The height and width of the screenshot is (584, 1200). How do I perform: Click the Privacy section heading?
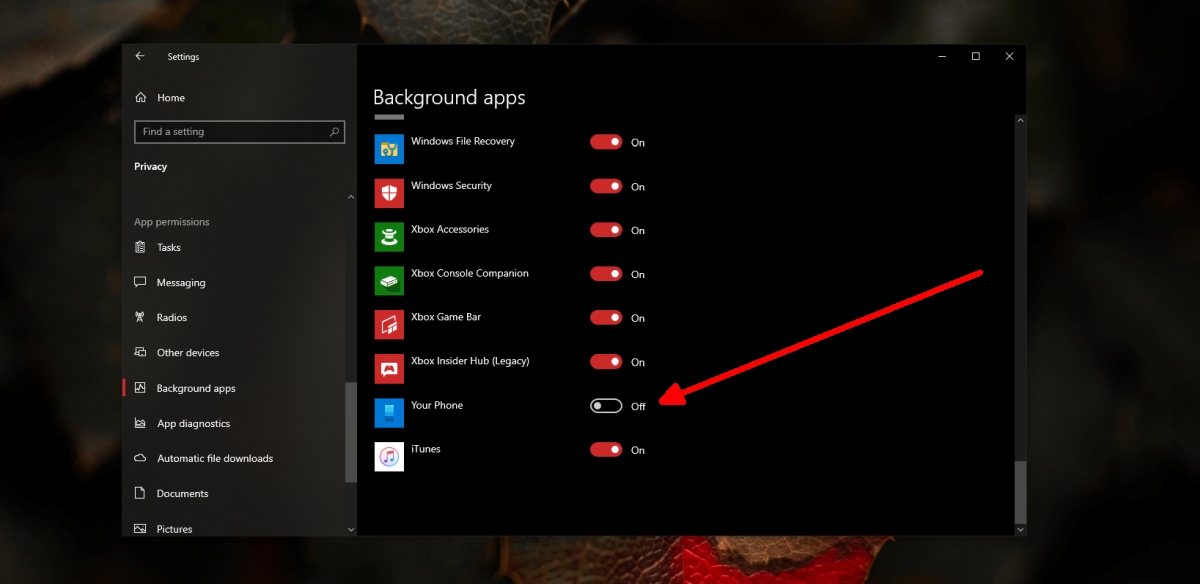(151, 167)
